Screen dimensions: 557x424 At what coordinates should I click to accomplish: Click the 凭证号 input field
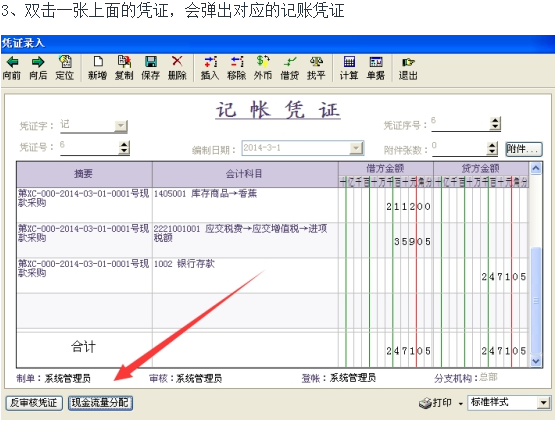point(89,148)
